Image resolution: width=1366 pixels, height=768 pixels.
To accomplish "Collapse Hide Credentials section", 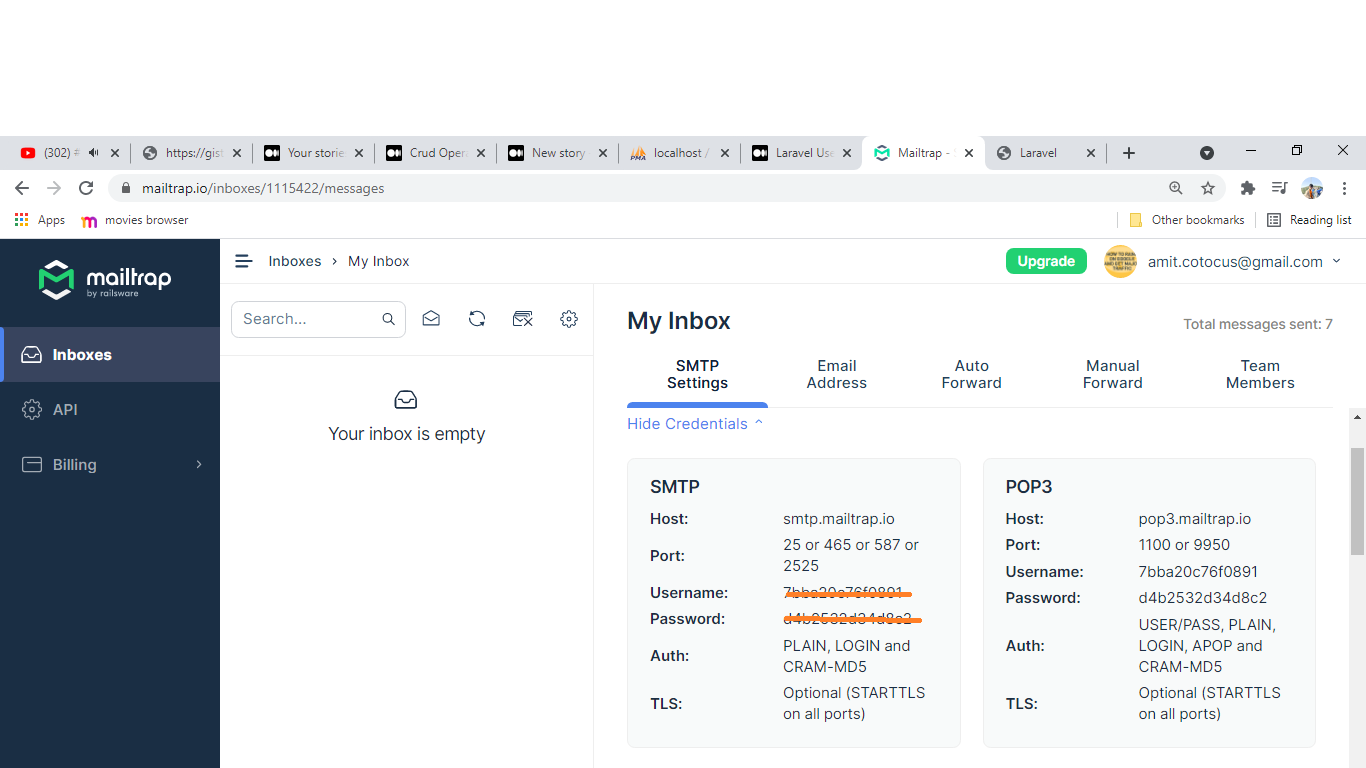I will click(695, 424).
